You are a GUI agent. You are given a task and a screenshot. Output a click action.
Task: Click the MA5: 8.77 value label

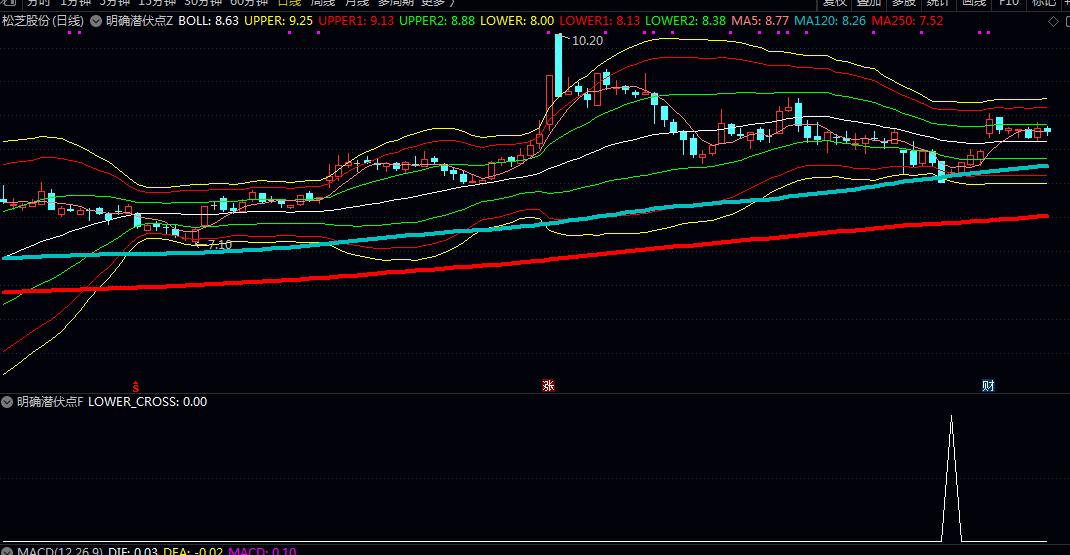coord(760,21)
